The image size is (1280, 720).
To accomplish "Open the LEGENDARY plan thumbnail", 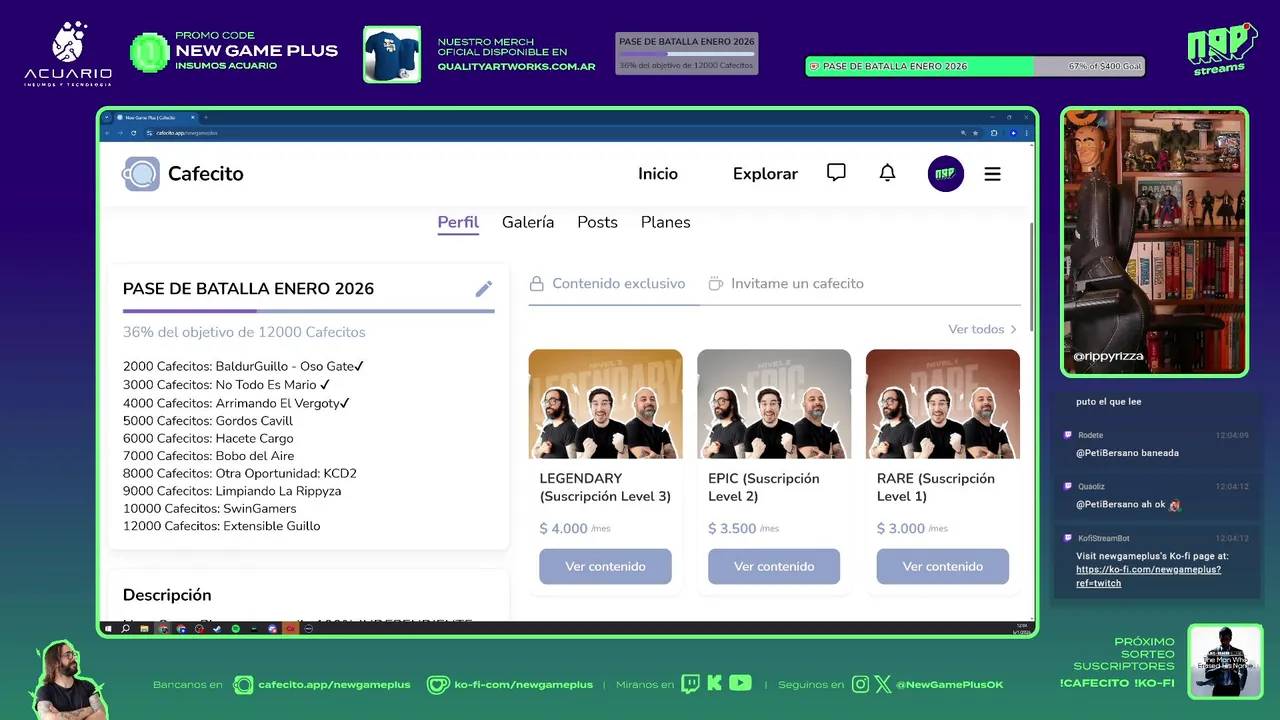I will pyautogui.click(x=605, y=404).
